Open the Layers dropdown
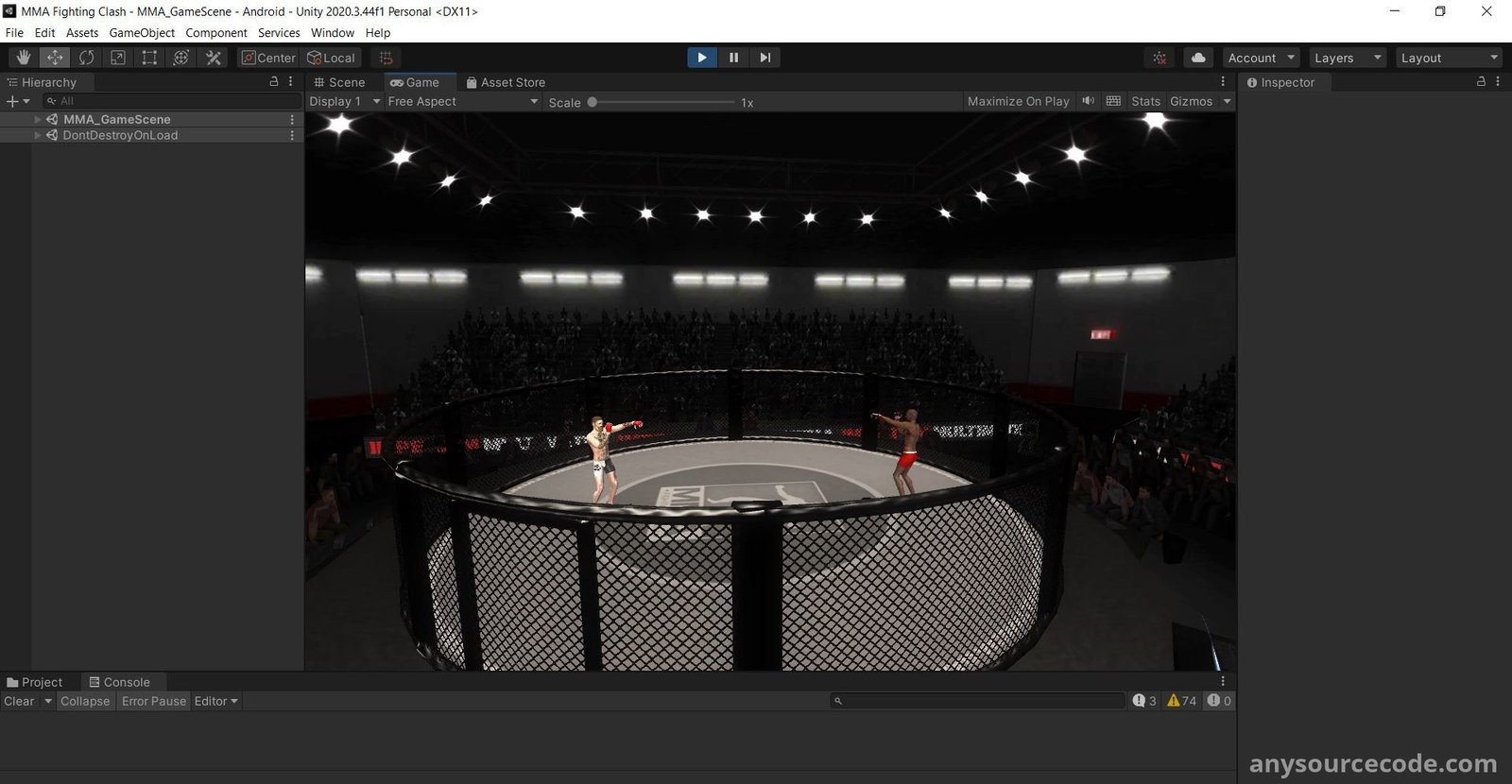 pos(1347,58)
